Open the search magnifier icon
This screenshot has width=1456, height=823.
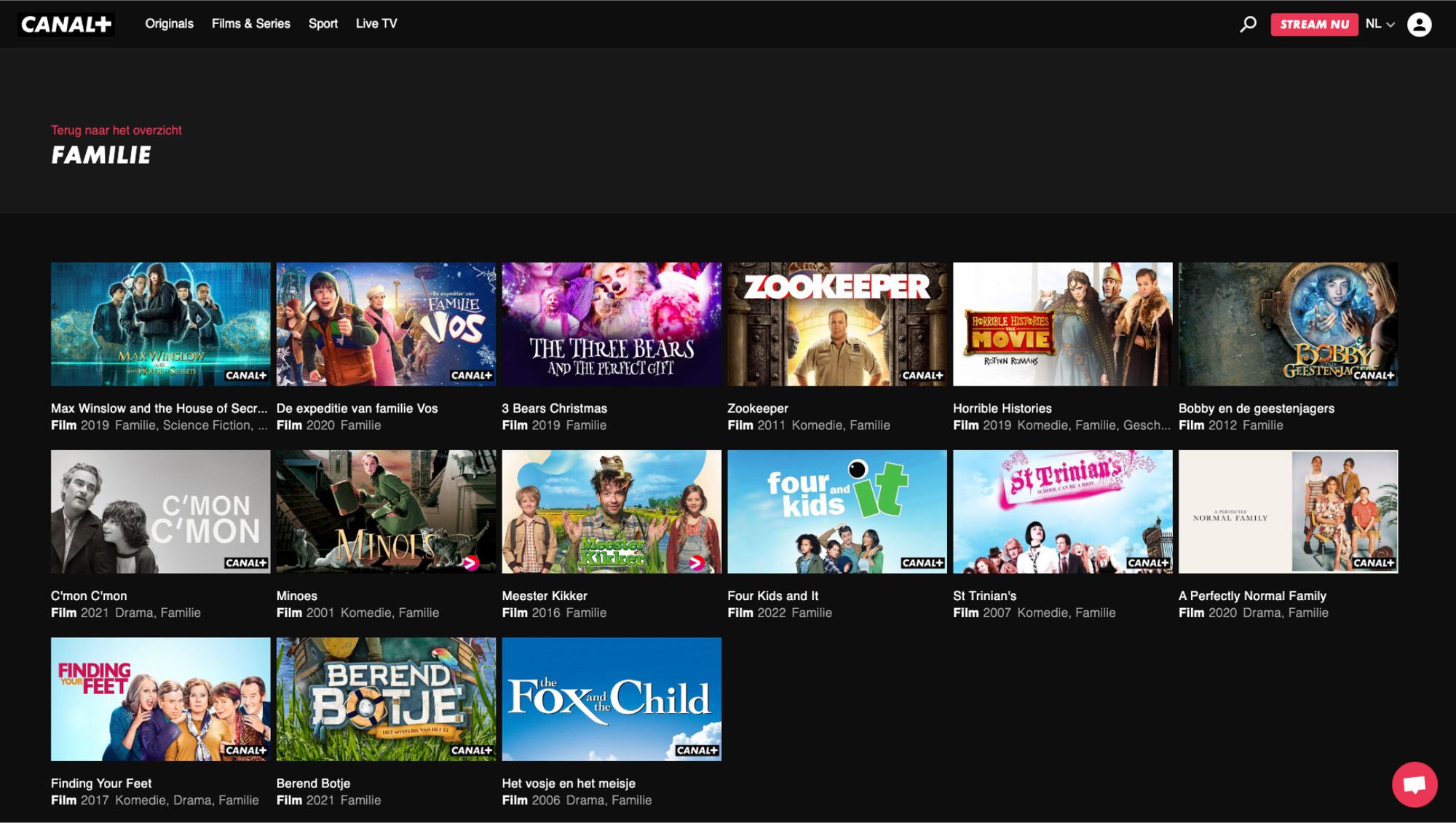tap(1248, 24)
